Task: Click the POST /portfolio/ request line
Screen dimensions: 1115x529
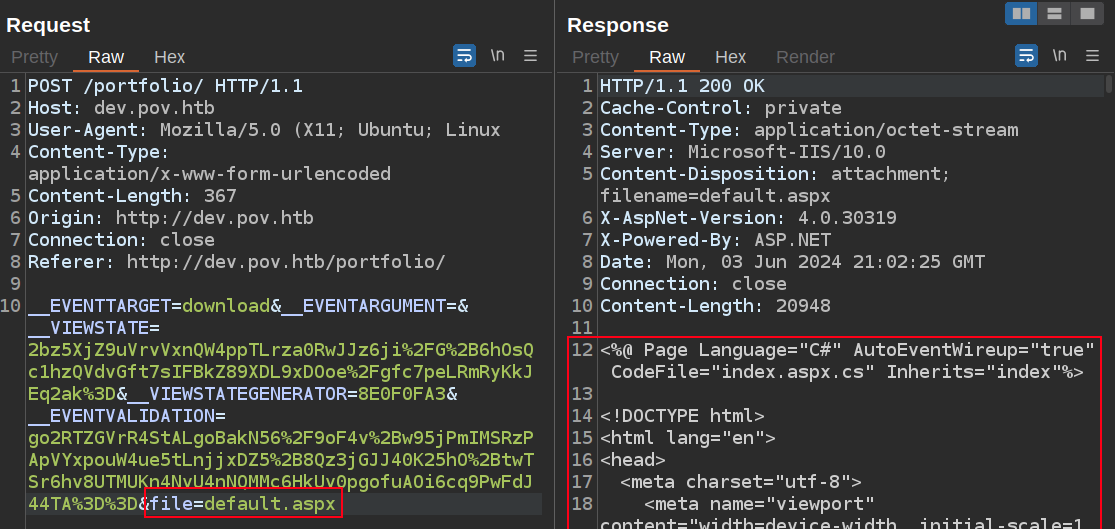Action: tap(165, 86)
